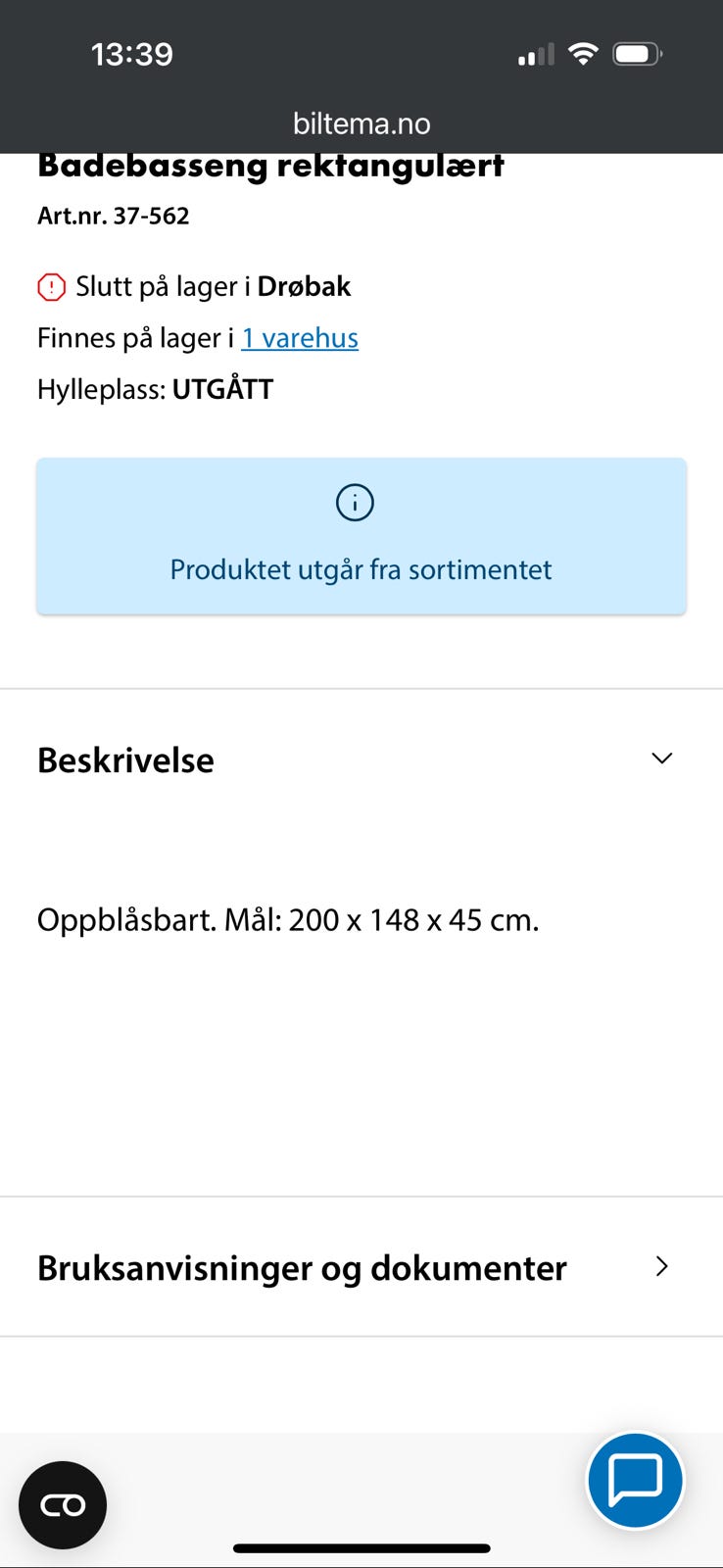
Task: Click the Produktet utgår fra sortimentet notice
Action: [361, 569]
